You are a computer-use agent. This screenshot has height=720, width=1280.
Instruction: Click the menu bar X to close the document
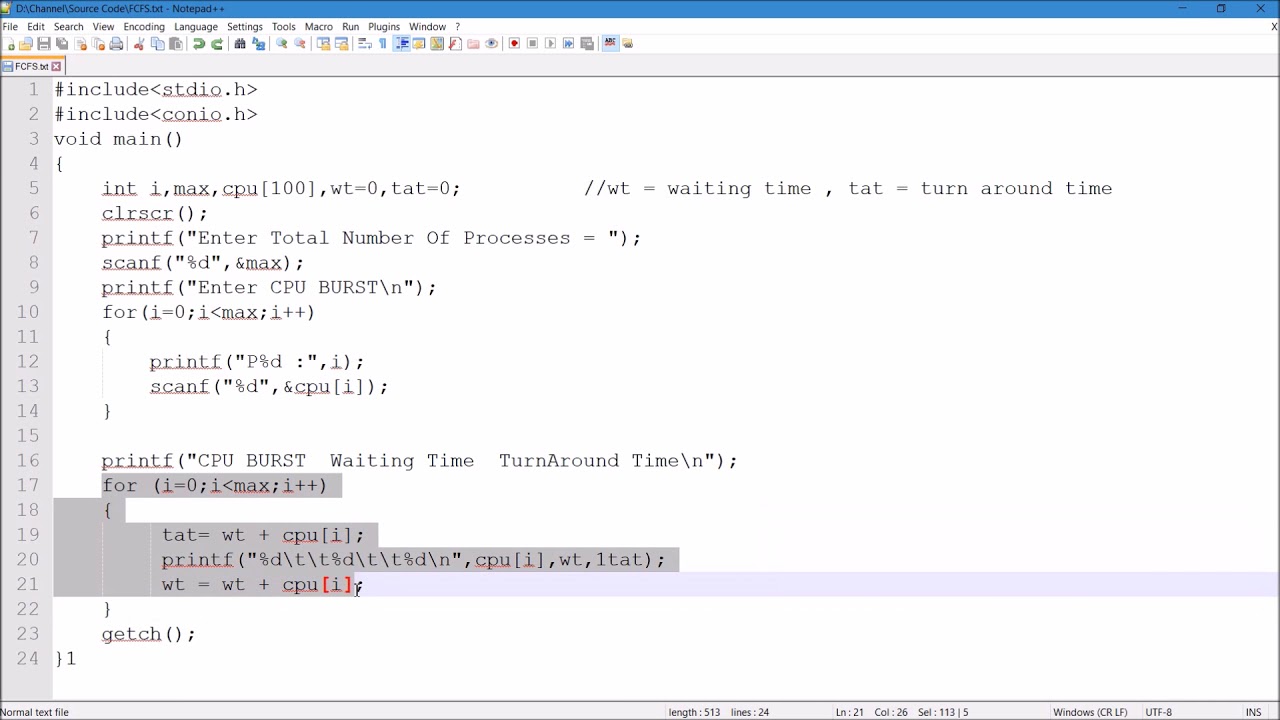(1273, 27)
